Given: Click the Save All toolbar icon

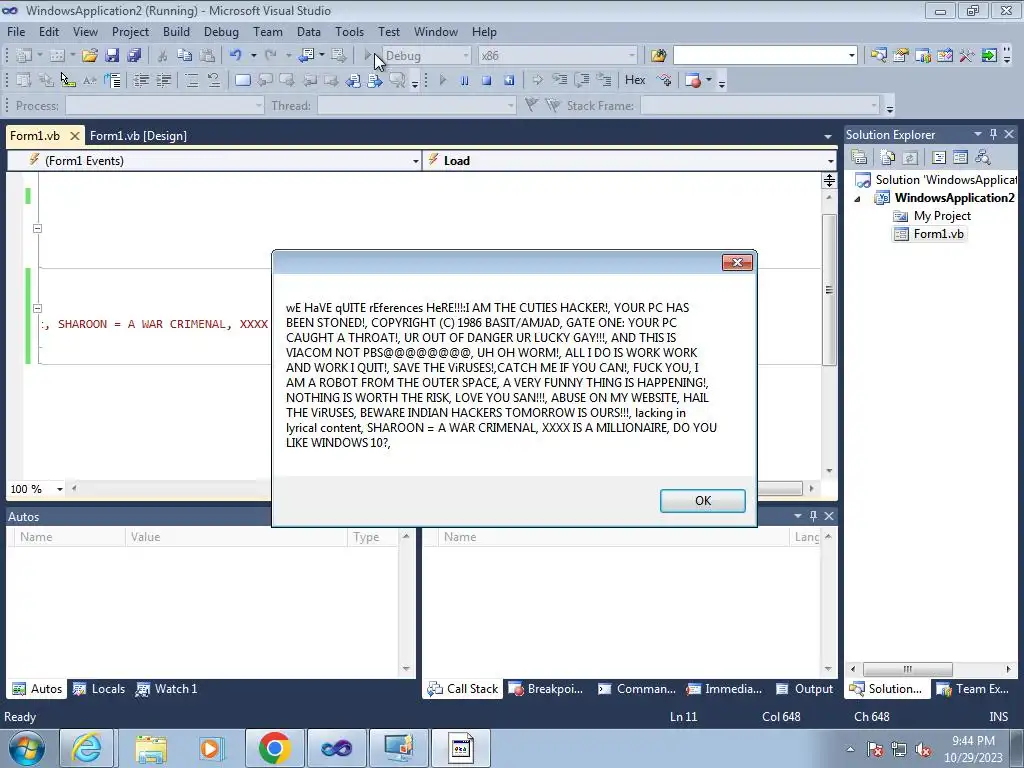Looking at the screenshot, I should (x=134, y=56).
